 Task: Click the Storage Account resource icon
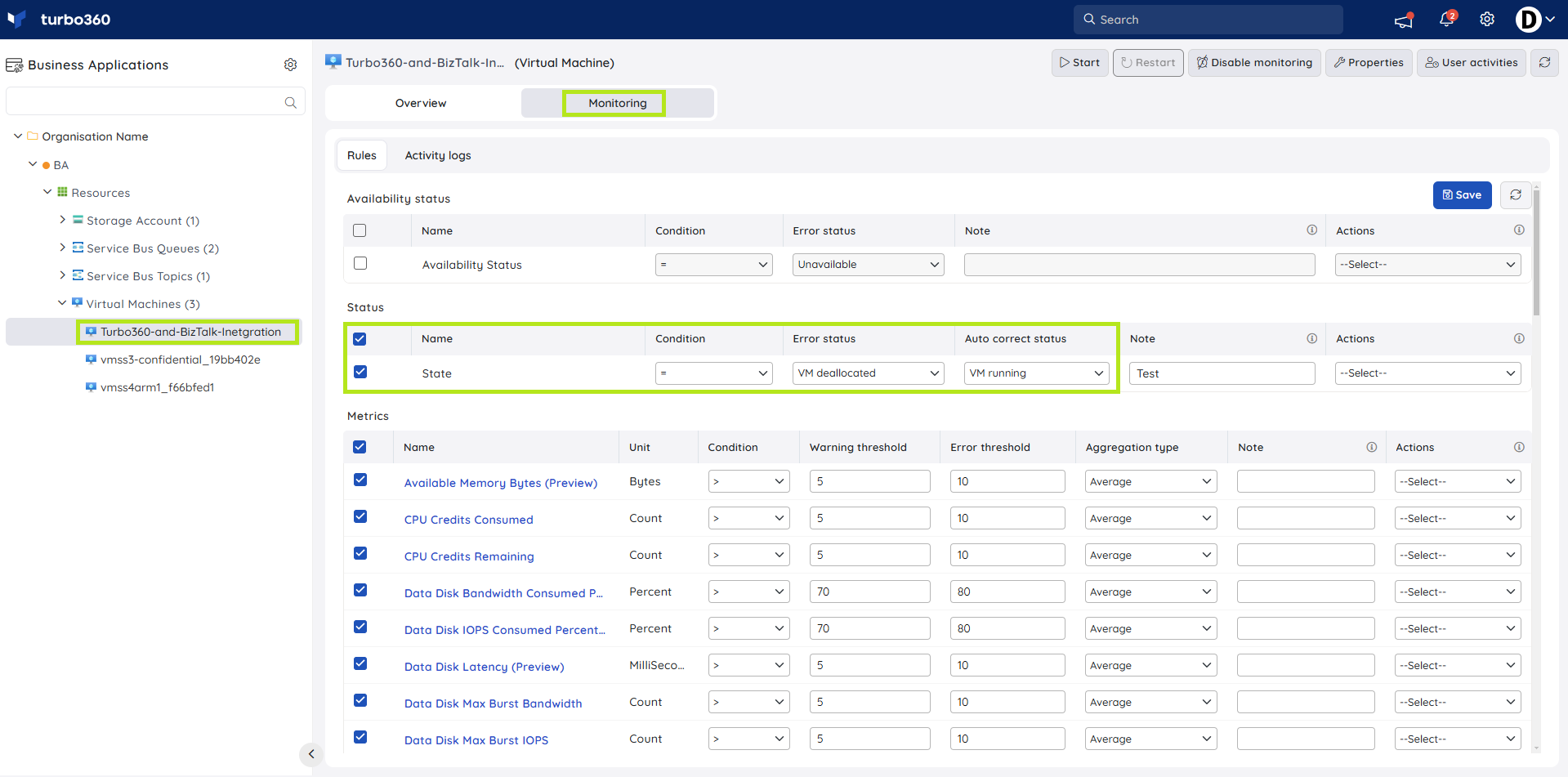click(78, 220)
